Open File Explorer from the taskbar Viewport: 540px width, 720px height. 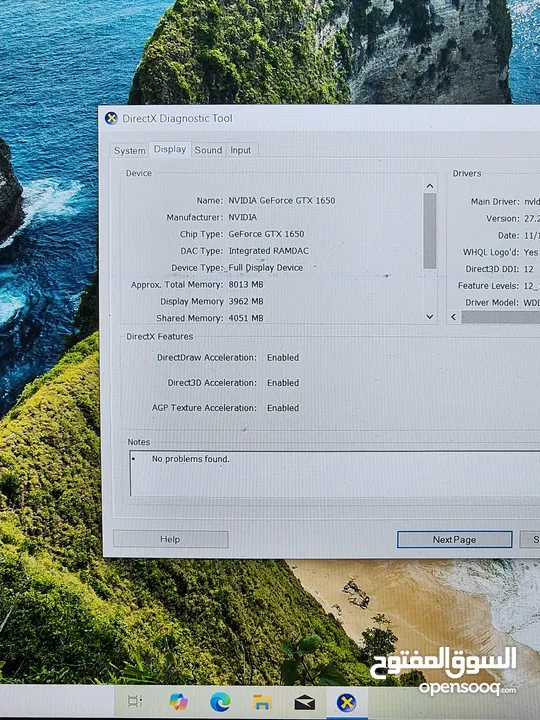coord(262,702)
